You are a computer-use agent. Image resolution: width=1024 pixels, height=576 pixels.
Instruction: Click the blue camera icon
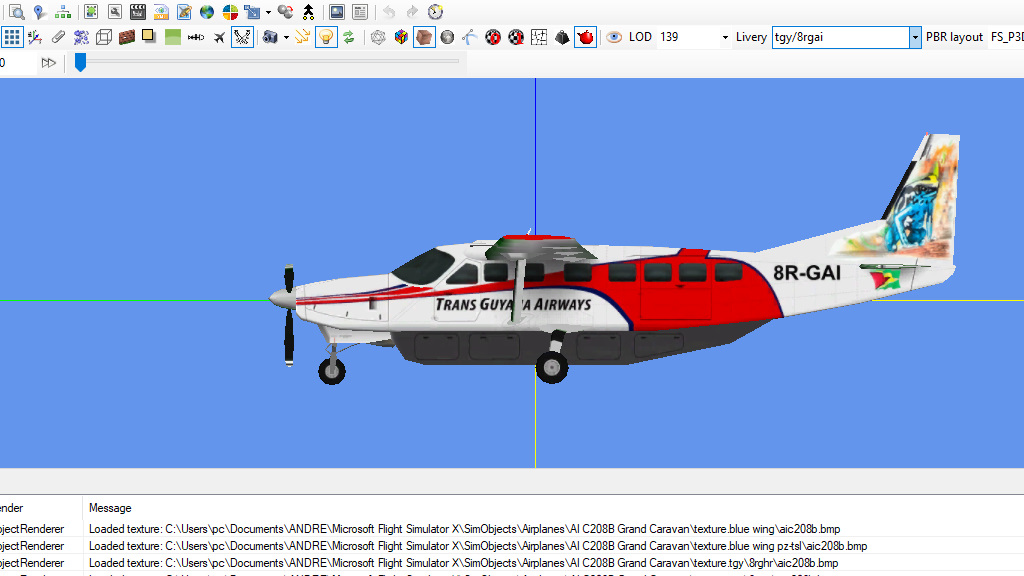point(270,37)
